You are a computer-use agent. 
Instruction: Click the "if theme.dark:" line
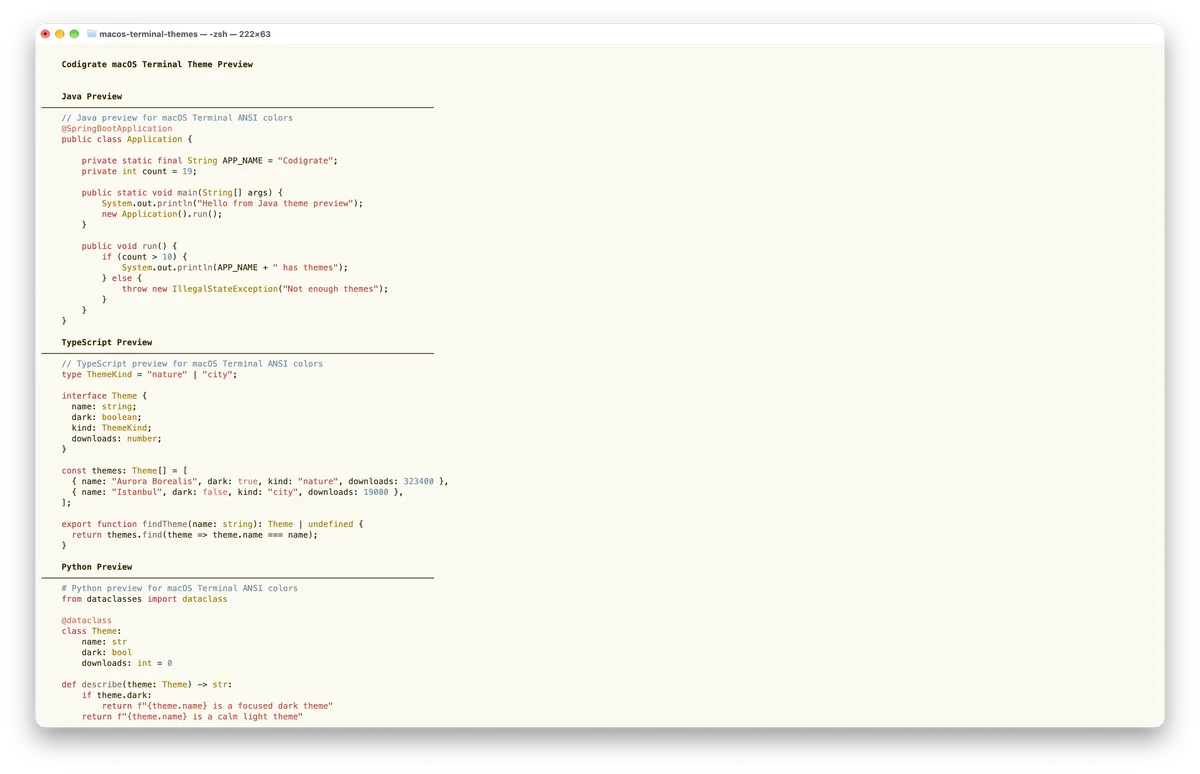(117, 695)
